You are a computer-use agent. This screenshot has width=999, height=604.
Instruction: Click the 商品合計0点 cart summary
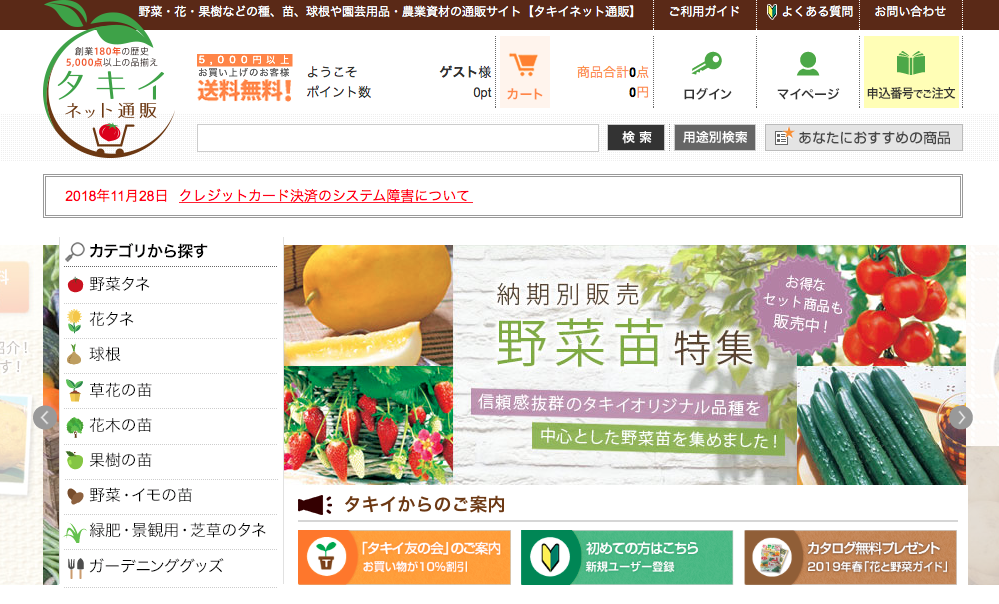tap(612, 72)
